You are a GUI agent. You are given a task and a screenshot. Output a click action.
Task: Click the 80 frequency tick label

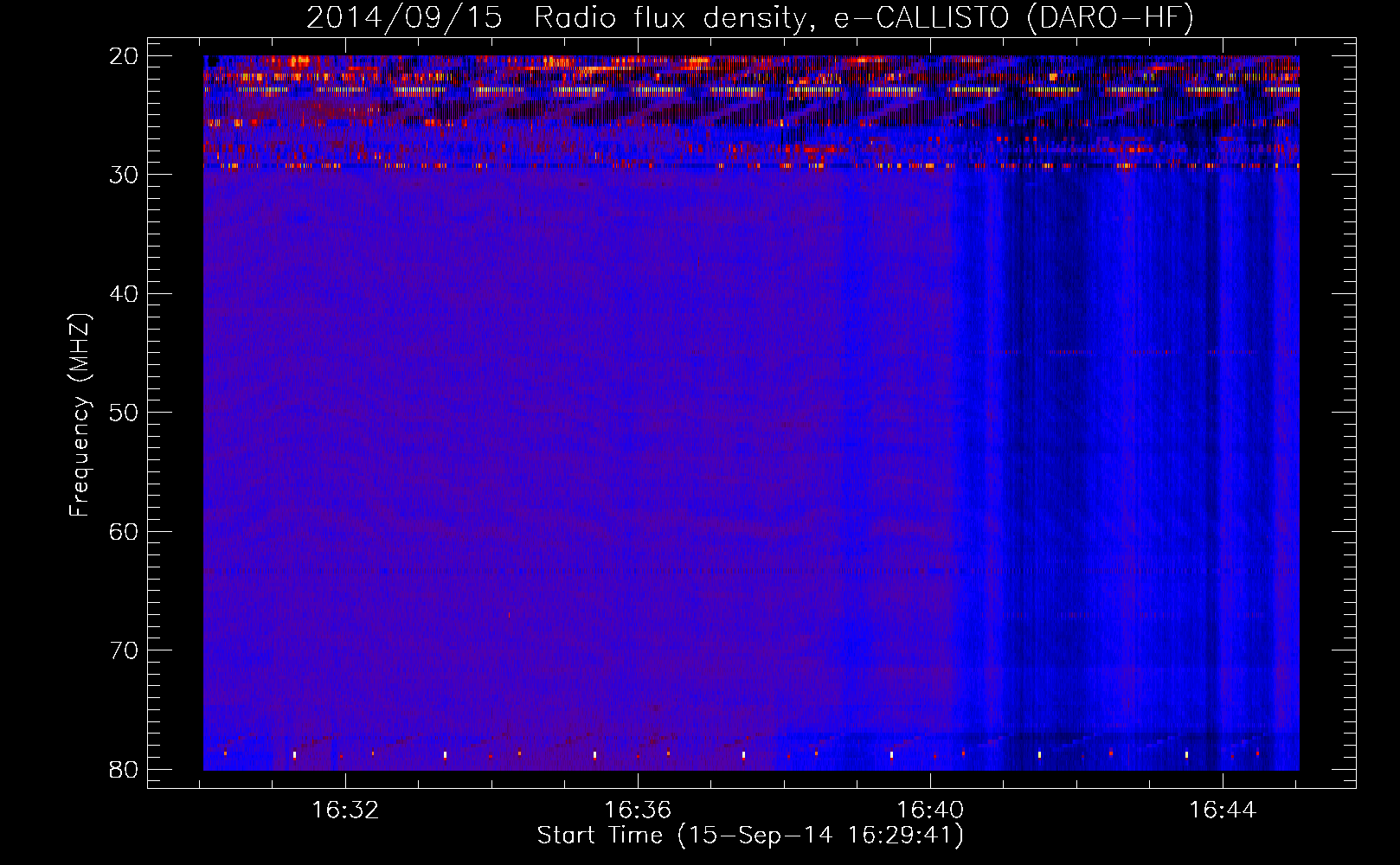(125, 770)
